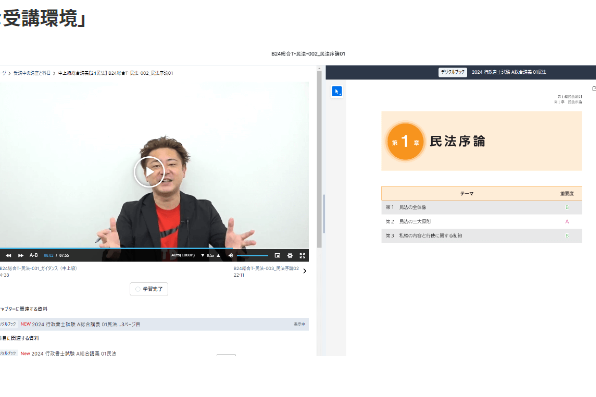Open highlighted 2024 行政書士試験 A総合講義 material row
This screenshot has height=397, width=596.
point(154,324)
